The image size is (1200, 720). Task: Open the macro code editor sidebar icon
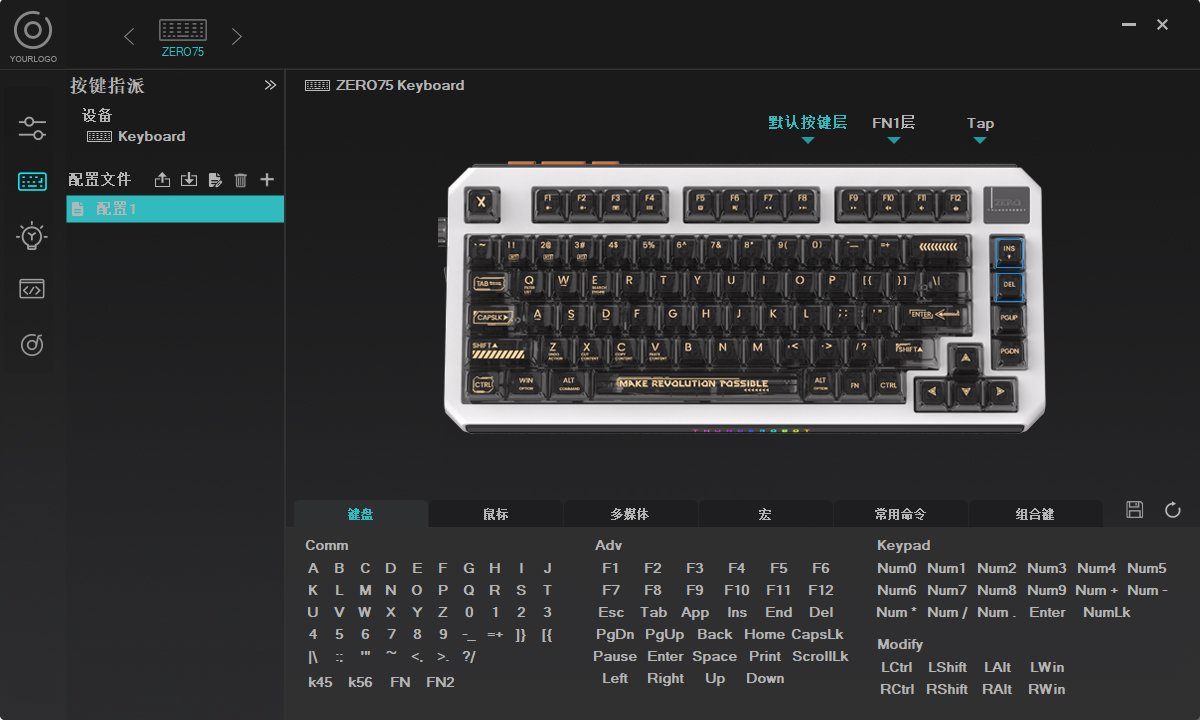coord(32,290)
